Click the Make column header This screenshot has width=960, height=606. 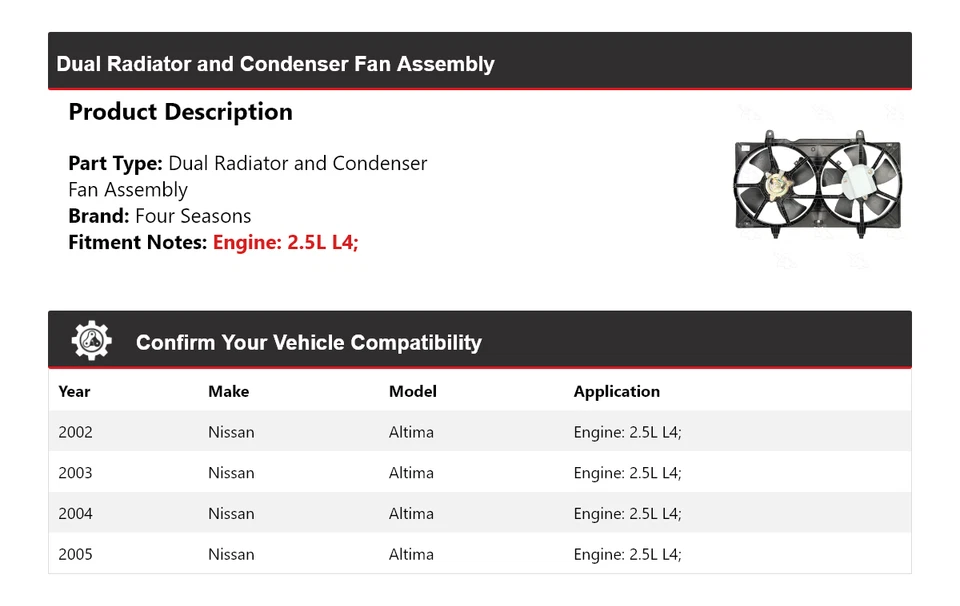click(228, 392)
